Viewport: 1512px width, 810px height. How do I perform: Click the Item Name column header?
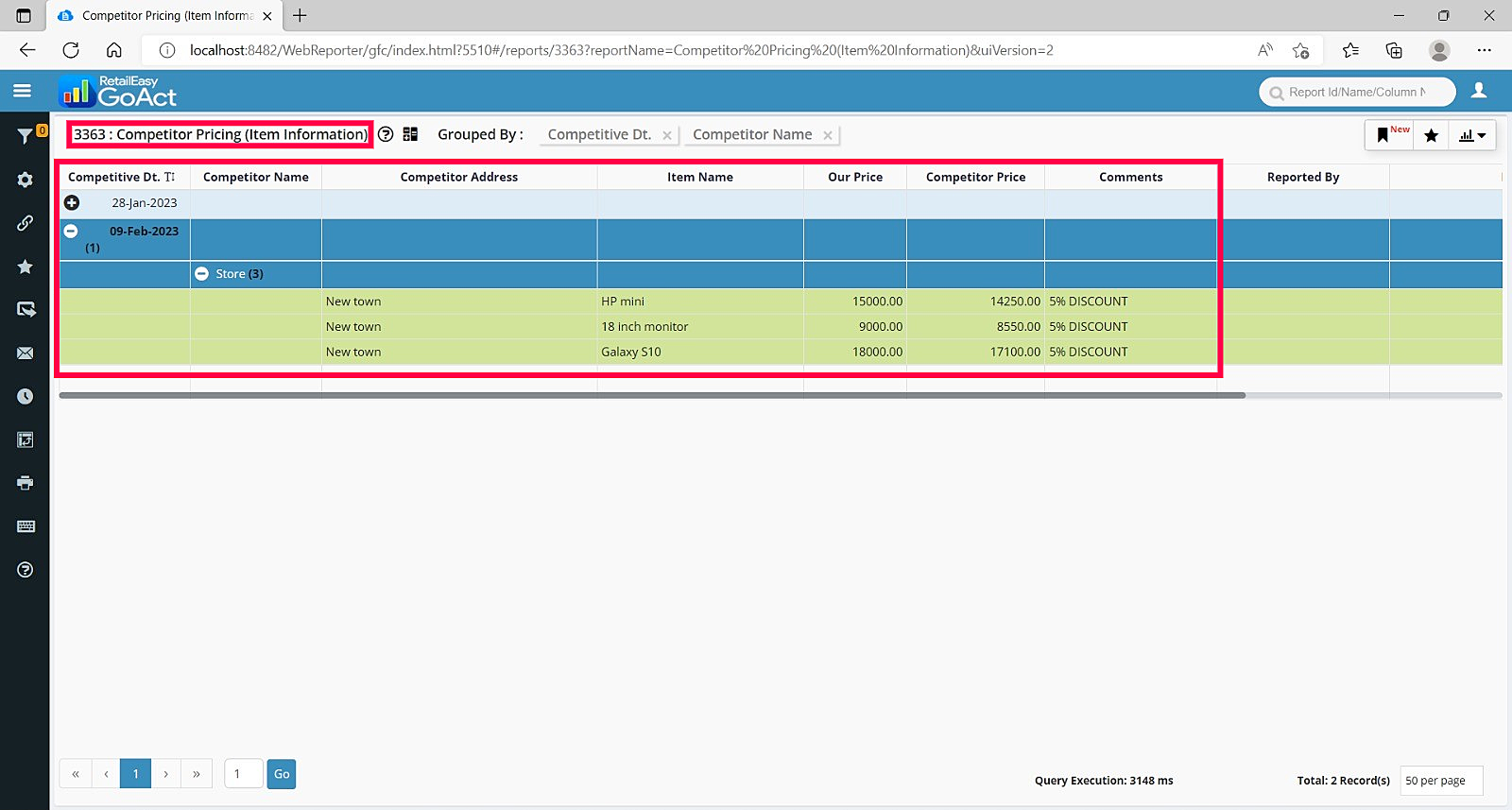(x=700, y=177)
